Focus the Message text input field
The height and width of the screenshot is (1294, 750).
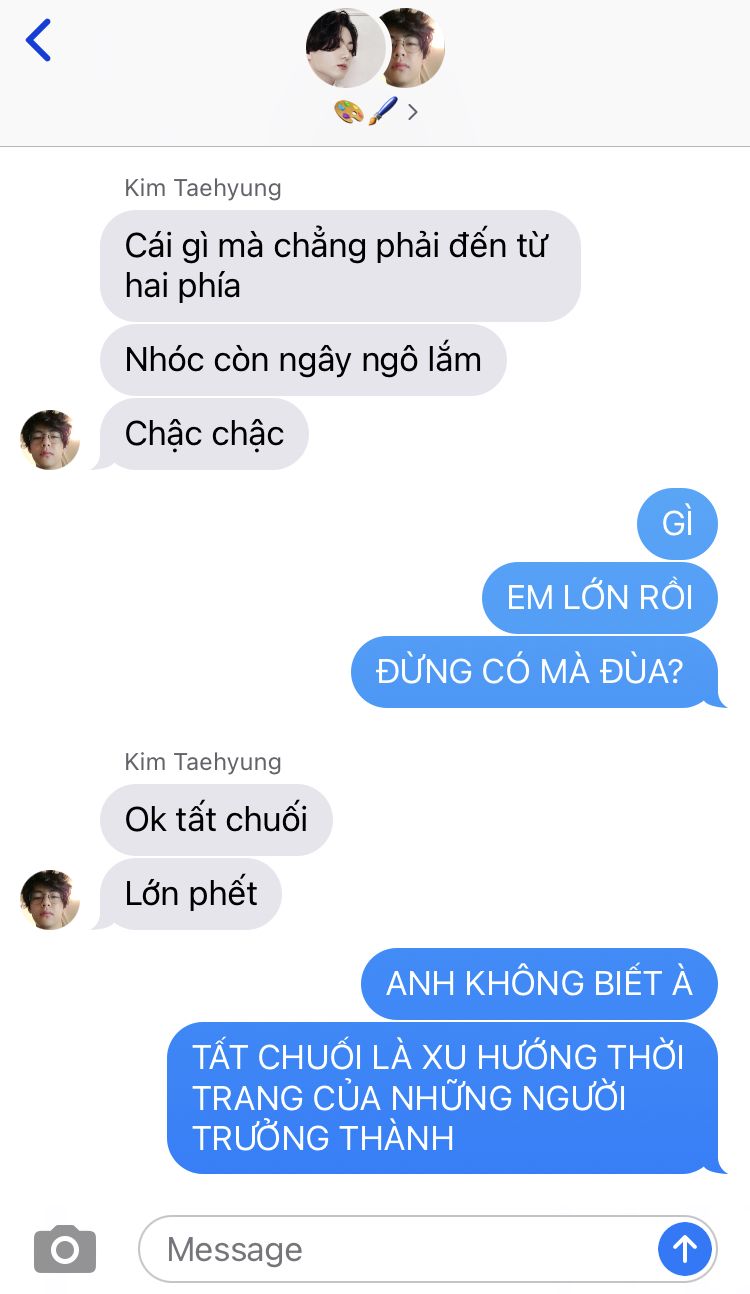[397, 1249]
